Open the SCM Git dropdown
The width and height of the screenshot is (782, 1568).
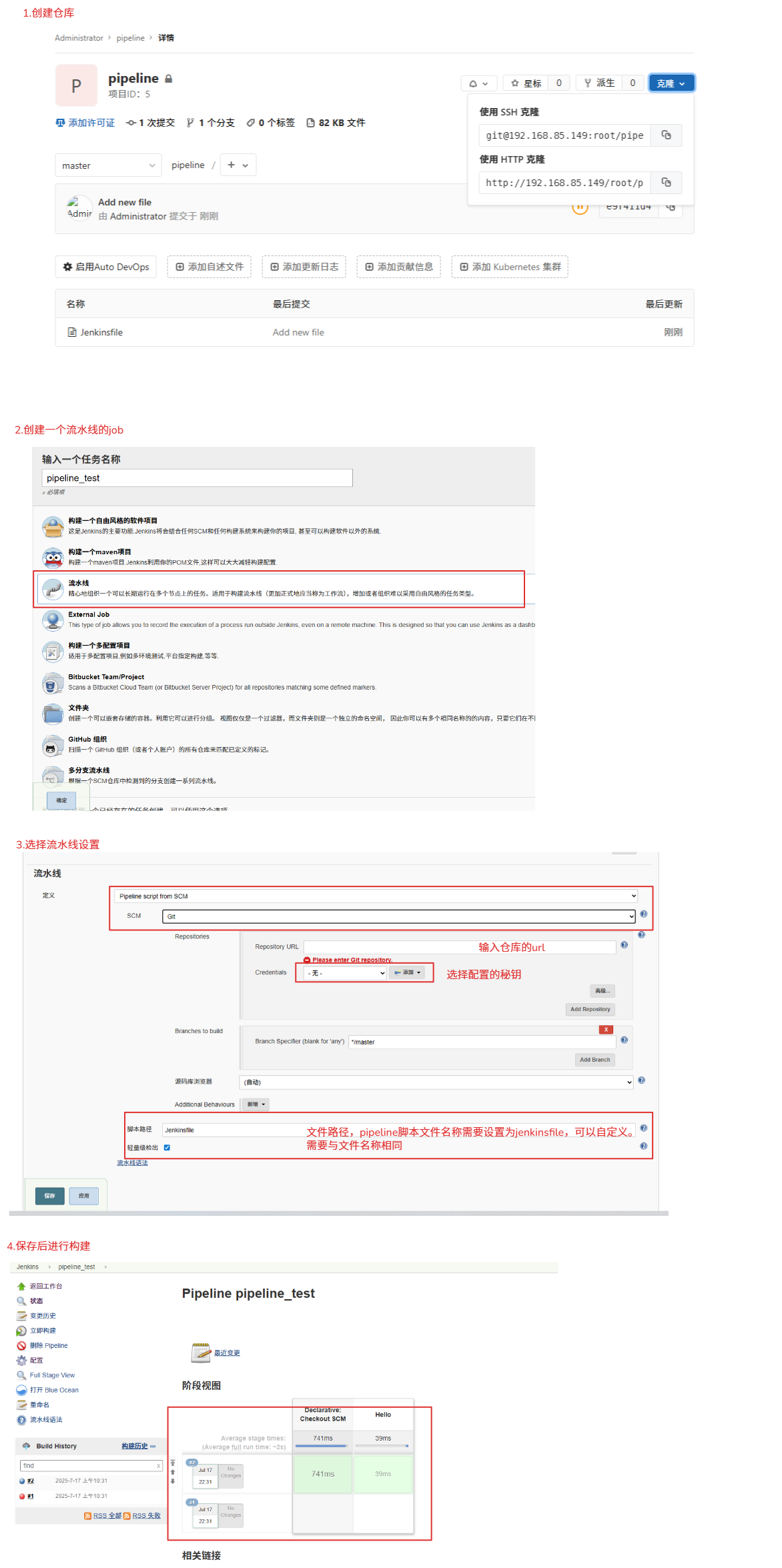click(x=399, y=916)
